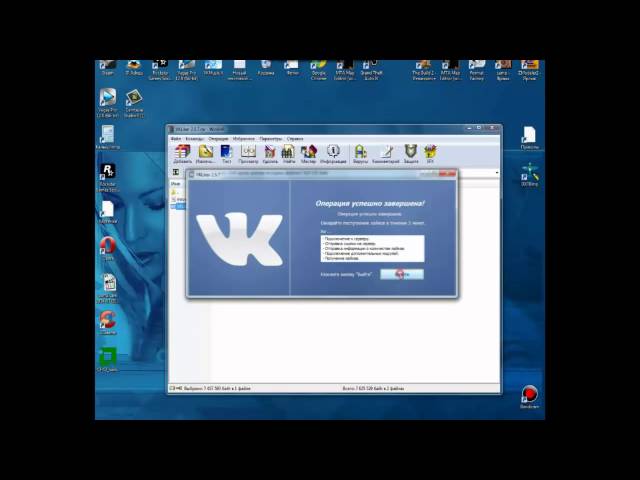Click the Opera browser desktop icon
This screenshot has width=640, height=480.
108,248
